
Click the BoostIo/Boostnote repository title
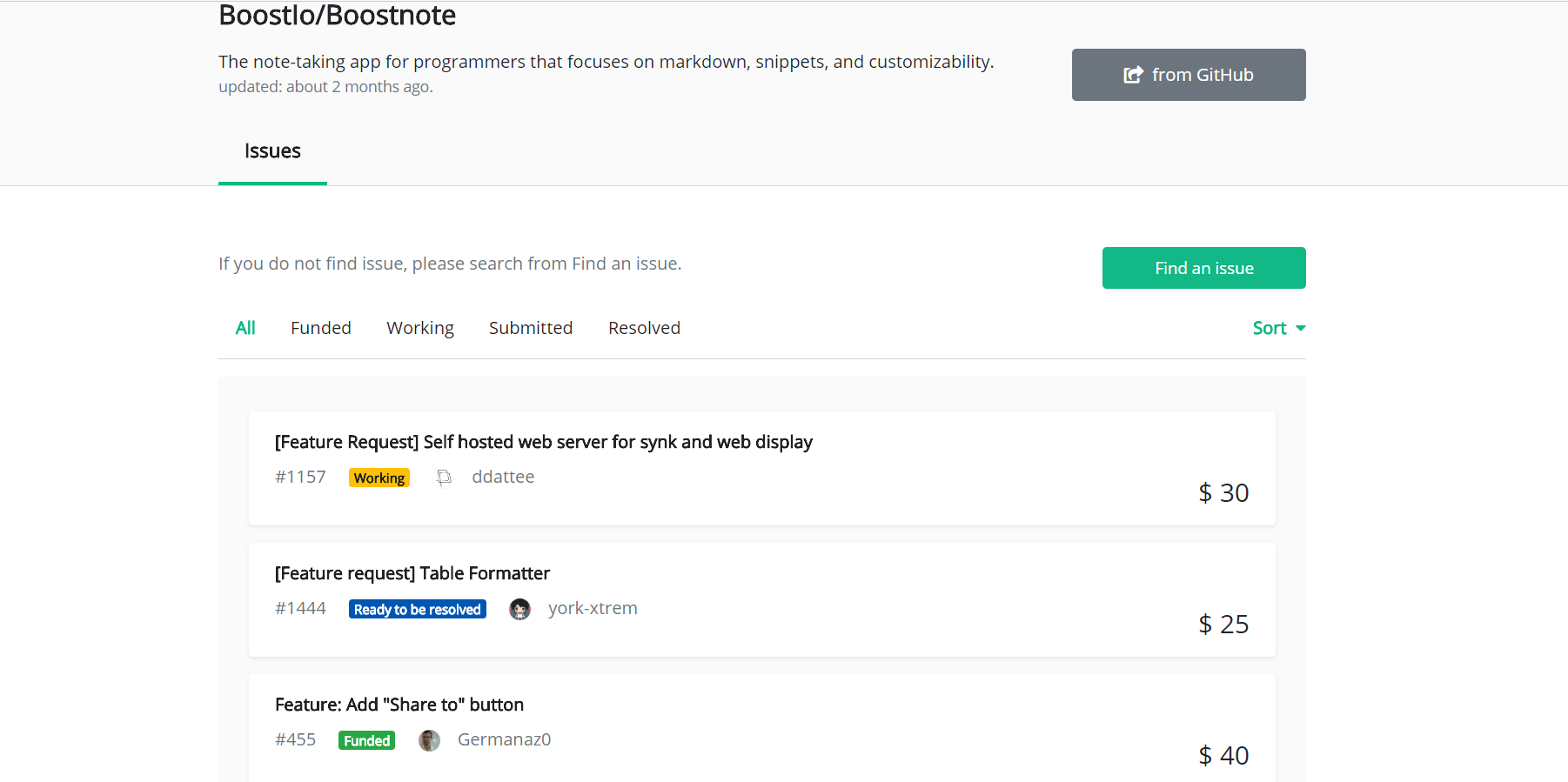point(337,15)
